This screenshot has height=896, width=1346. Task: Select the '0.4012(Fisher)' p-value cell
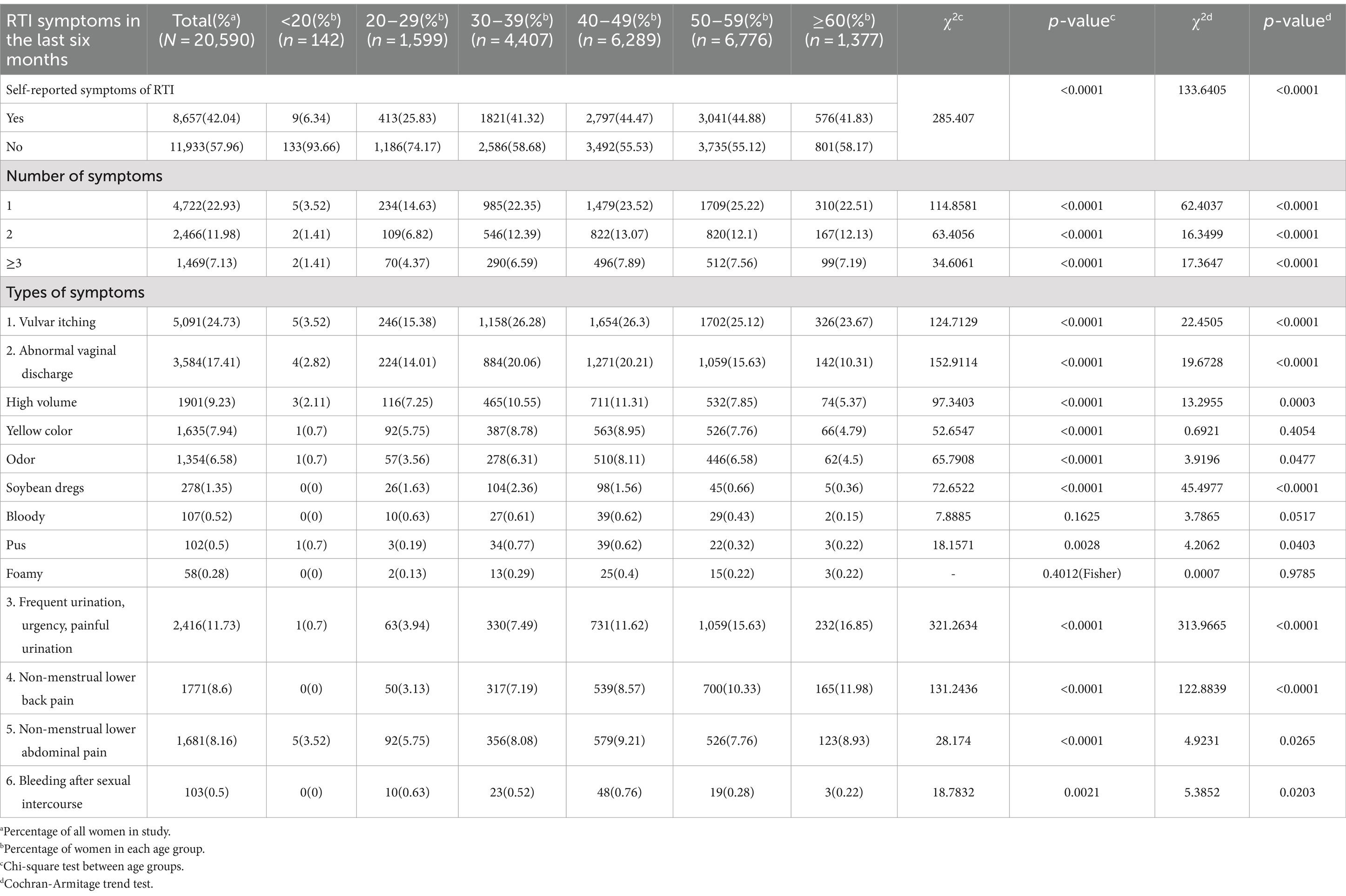1081,574
